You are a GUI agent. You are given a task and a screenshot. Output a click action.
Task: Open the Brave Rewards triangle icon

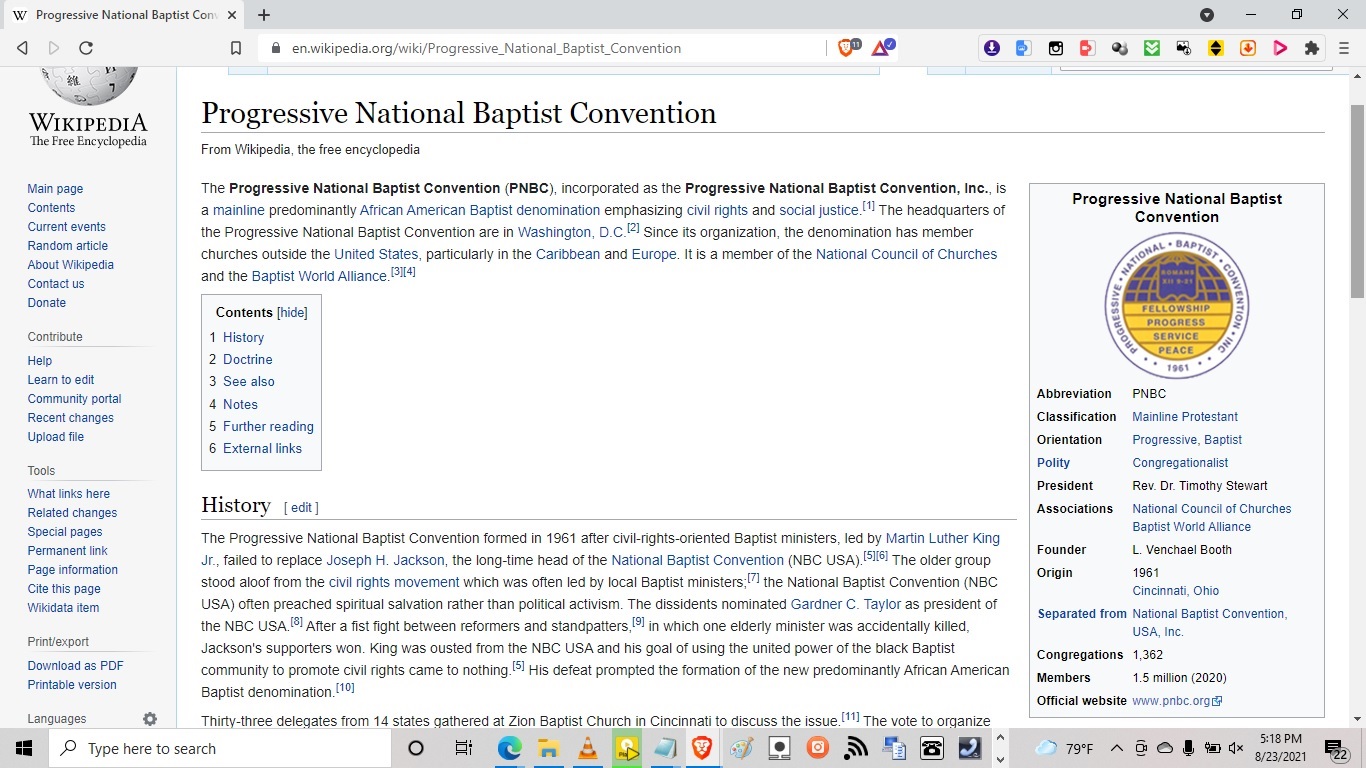click(882, 48)
